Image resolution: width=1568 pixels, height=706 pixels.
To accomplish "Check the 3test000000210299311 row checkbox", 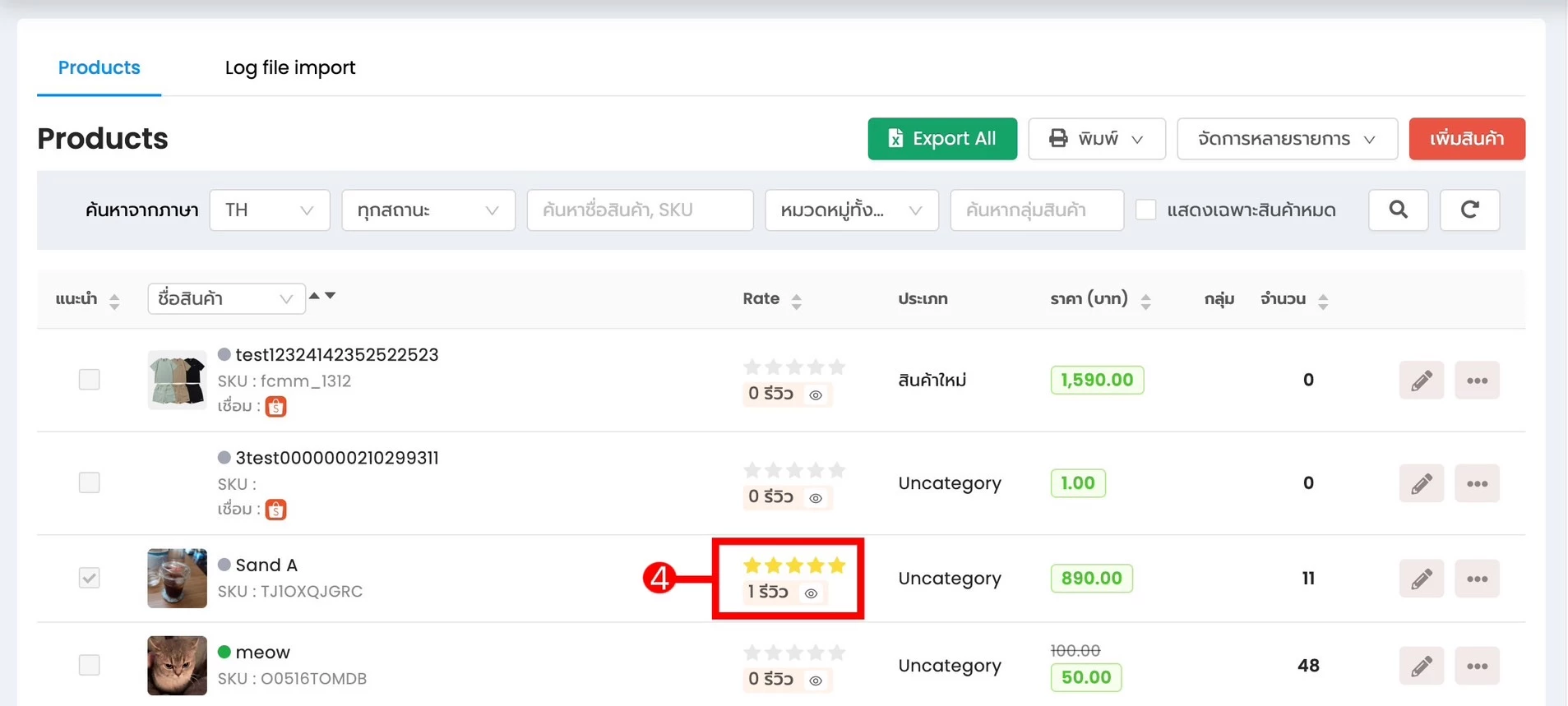I will (89, 482).
